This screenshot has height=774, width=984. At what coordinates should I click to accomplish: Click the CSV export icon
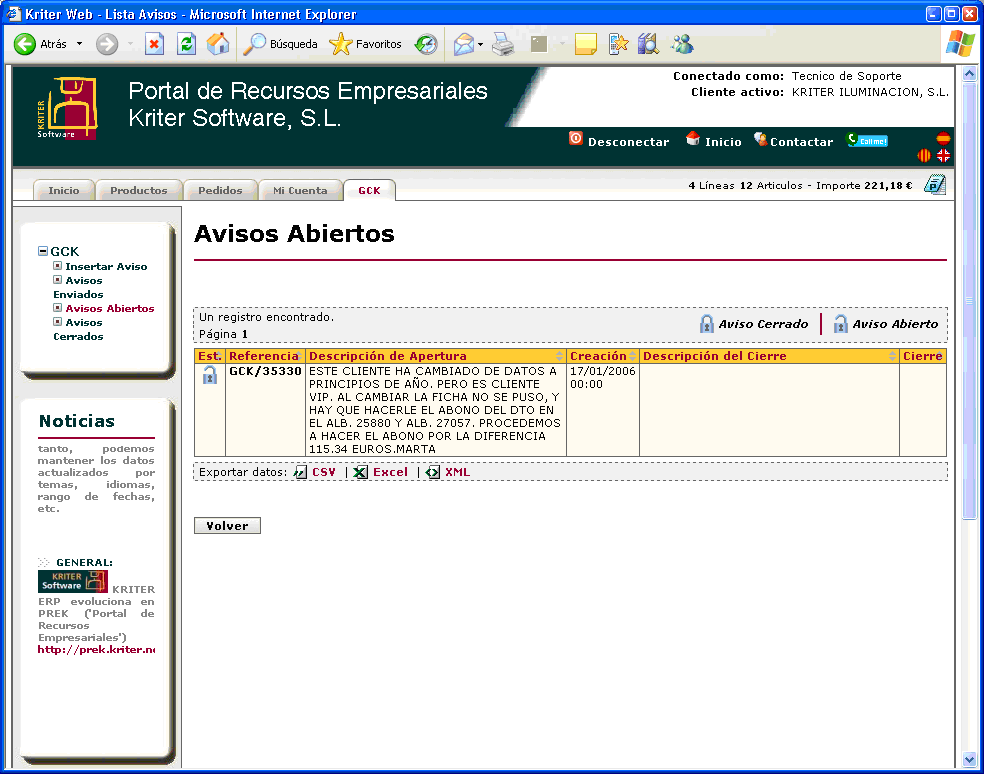[x=301, y=472]
